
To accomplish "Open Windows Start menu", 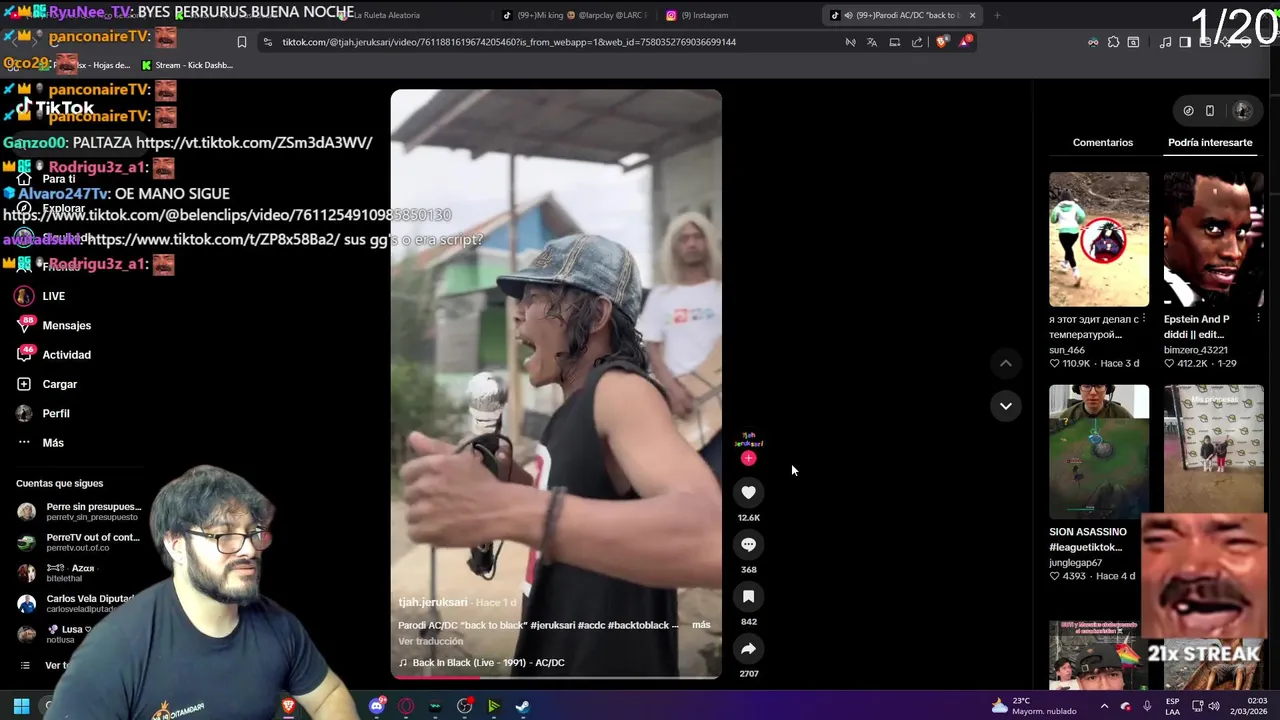I will tap(21, 706).
